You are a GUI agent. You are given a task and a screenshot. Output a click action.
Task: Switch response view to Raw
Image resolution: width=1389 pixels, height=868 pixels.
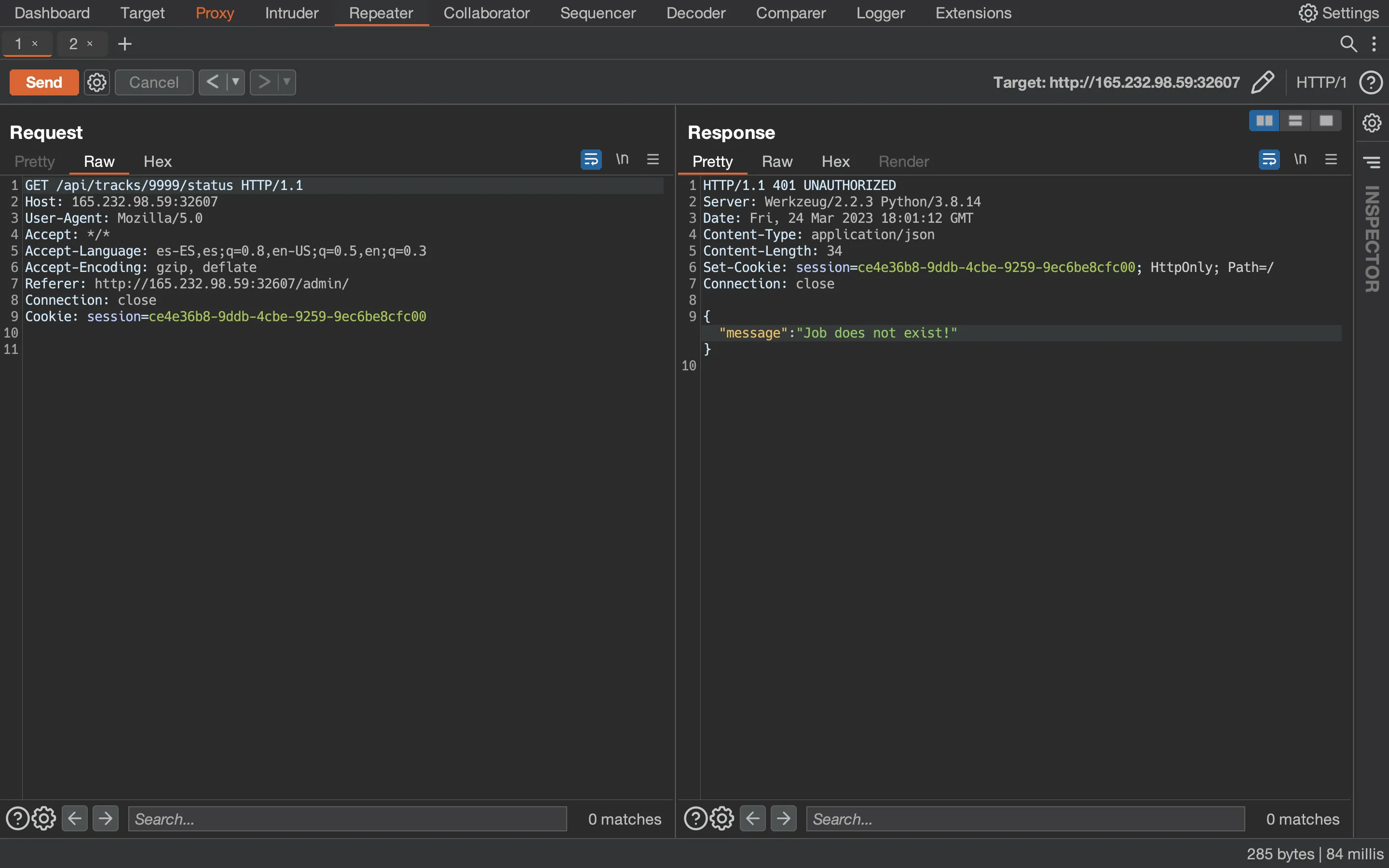777,162
